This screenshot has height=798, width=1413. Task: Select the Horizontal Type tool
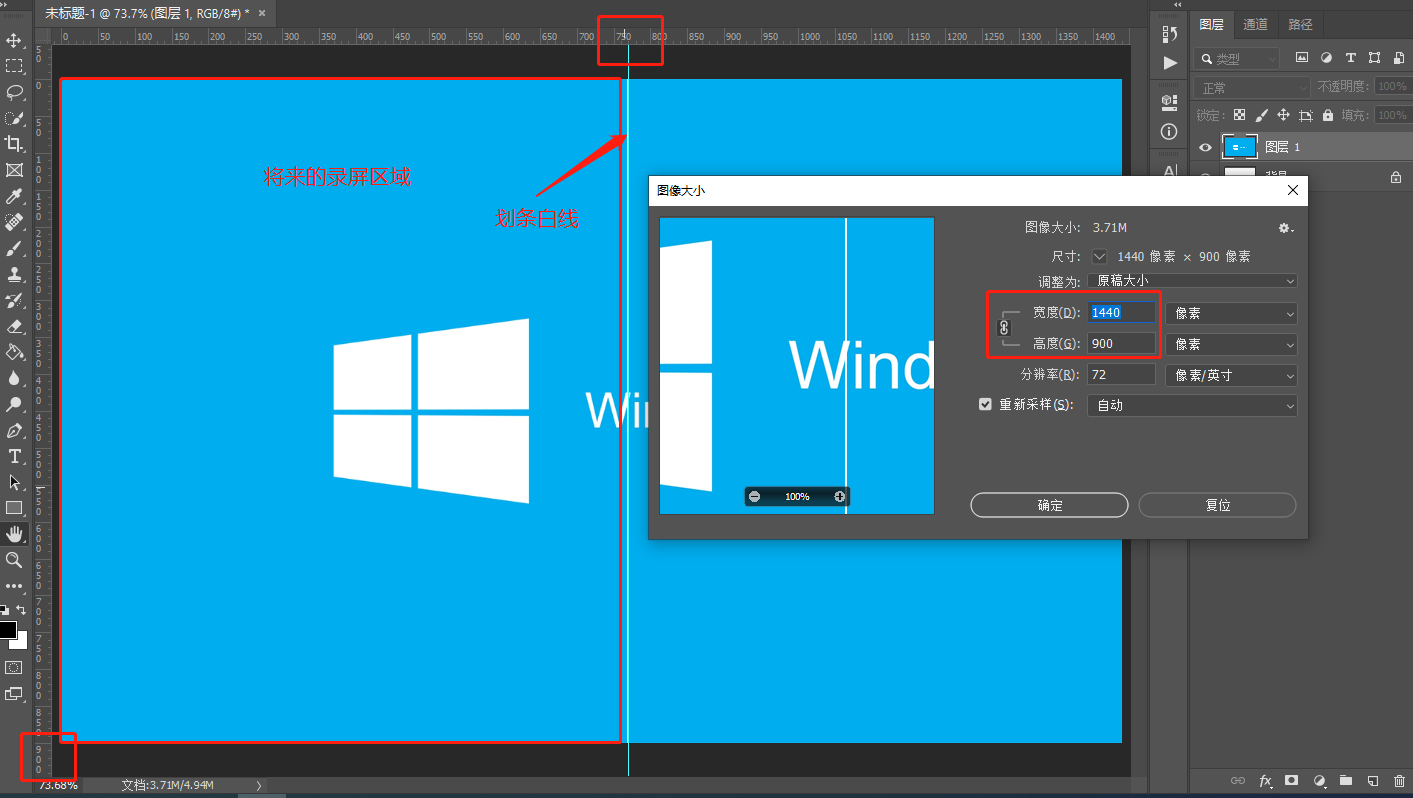14,456
